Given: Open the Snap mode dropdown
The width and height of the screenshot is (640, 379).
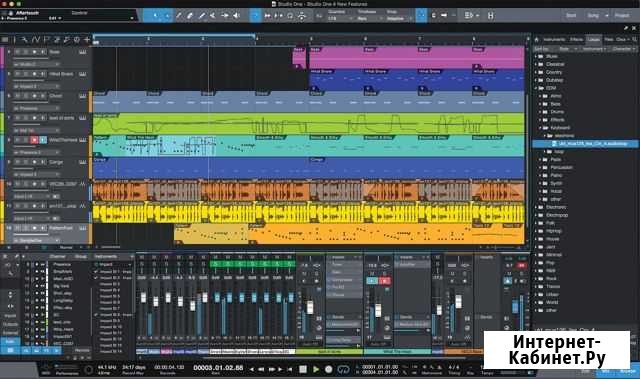Looking at the screenshot, I should (398, 18).
